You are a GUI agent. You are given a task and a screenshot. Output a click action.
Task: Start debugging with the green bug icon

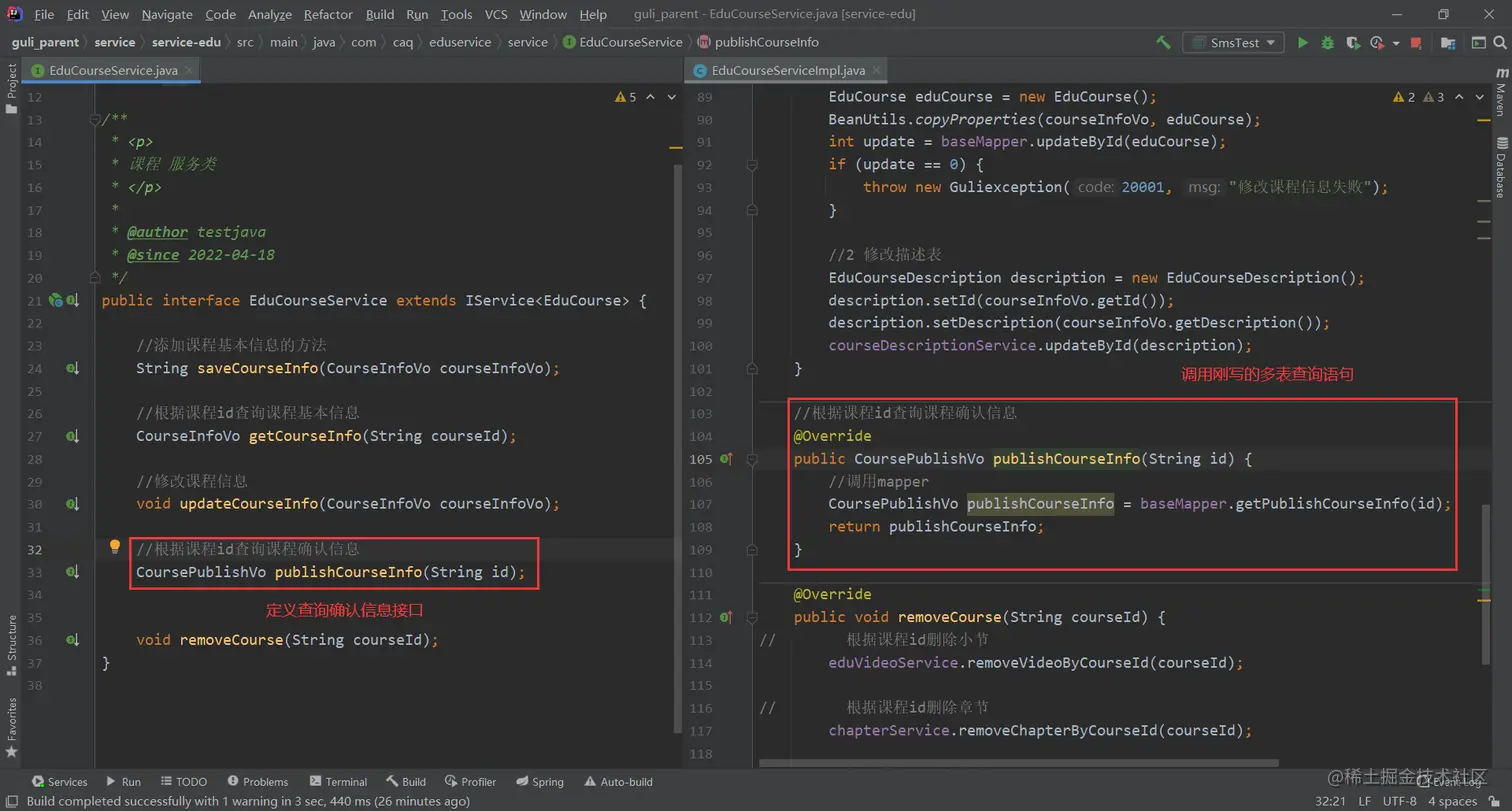(x=1327, y=43)
